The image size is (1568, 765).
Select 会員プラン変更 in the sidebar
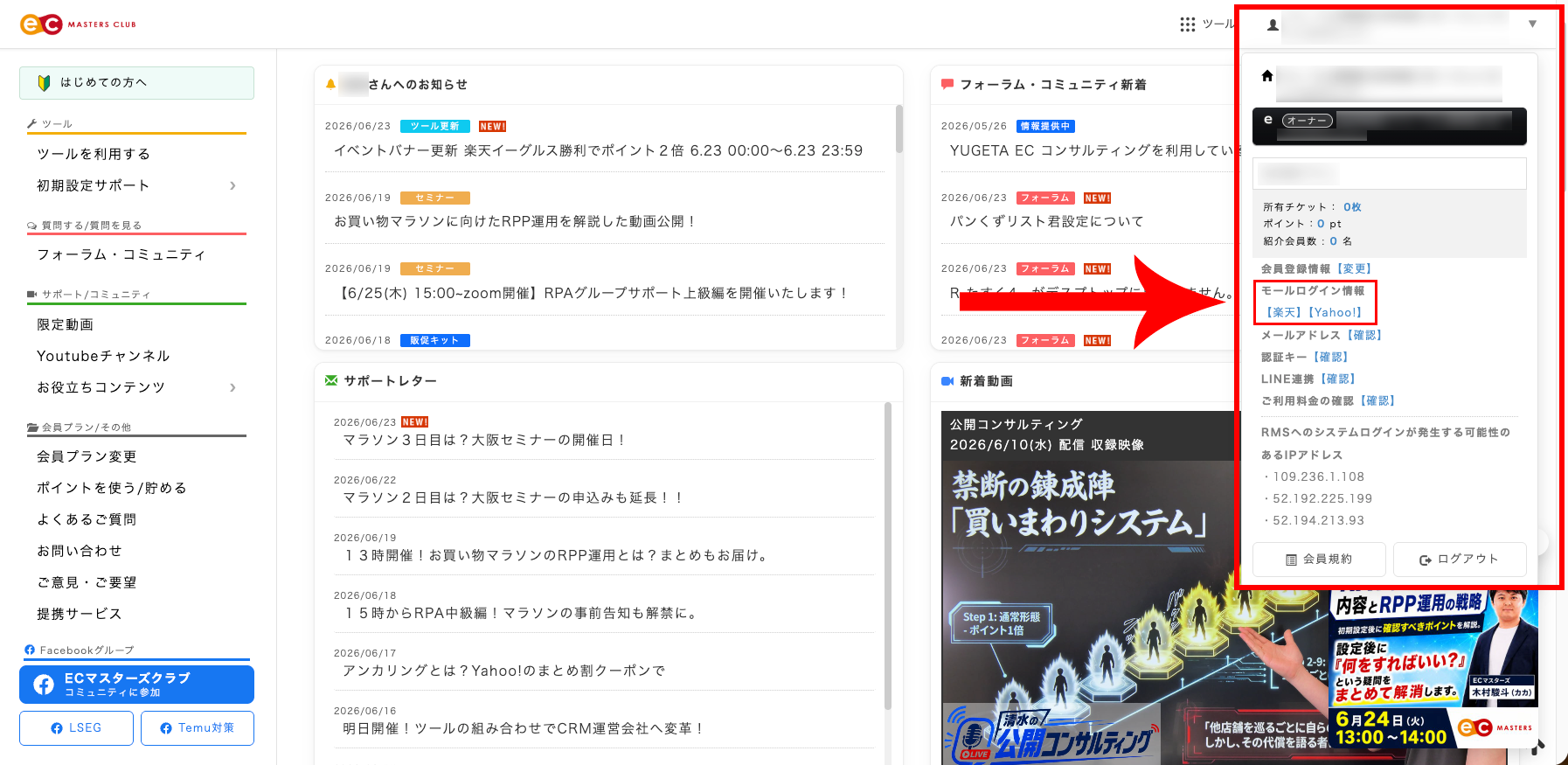click(x=87, y=456)
